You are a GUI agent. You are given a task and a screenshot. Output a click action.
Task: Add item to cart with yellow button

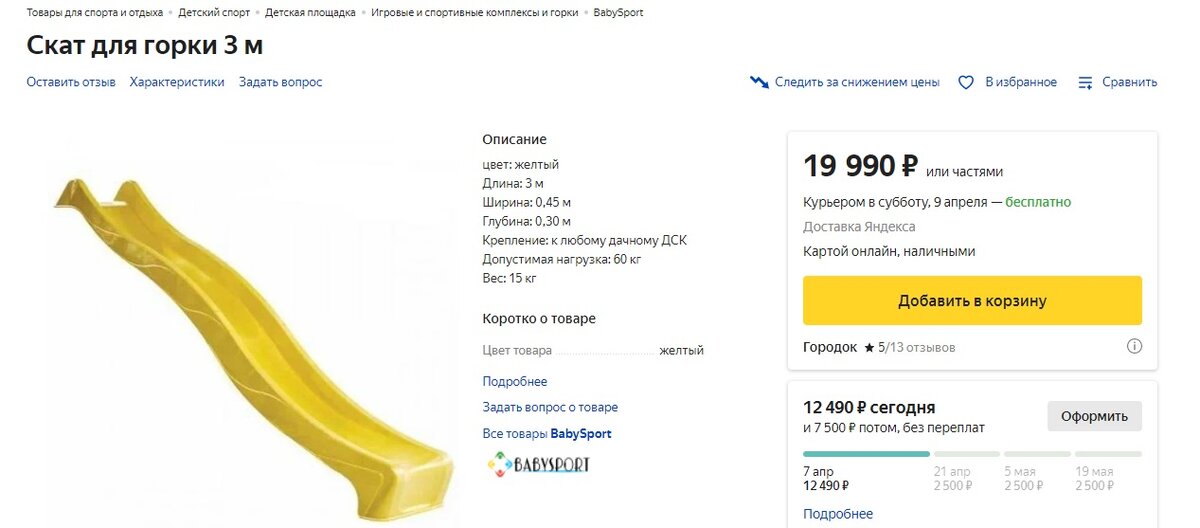(972, 300)
